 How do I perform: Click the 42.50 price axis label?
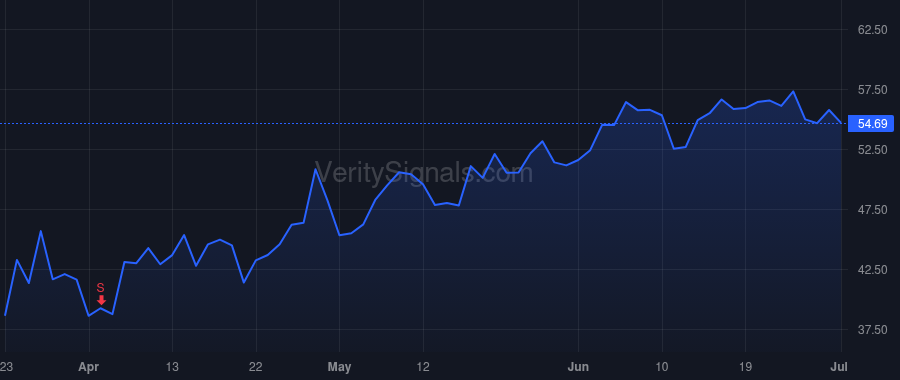tap(872, 270)
